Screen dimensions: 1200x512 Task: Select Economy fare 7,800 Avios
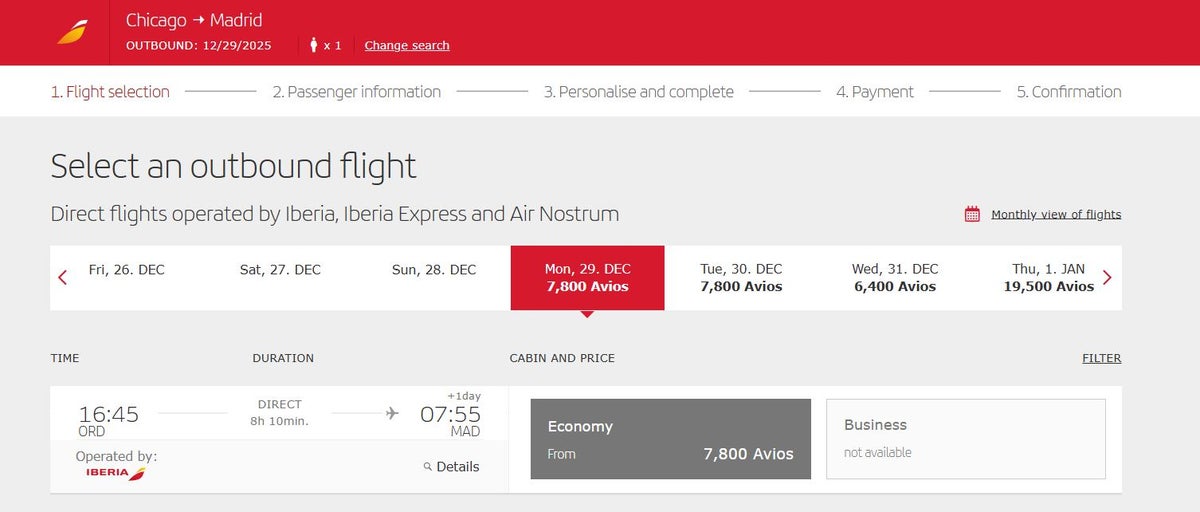[x=670, y=439]
